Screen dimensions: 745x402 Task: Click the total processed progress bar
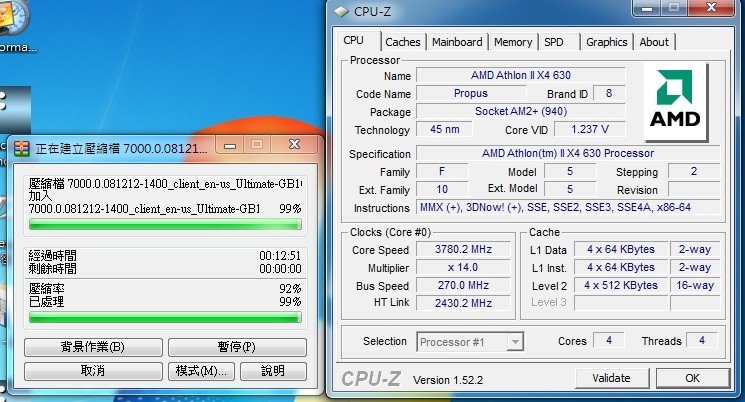click(x=165, y=317)
